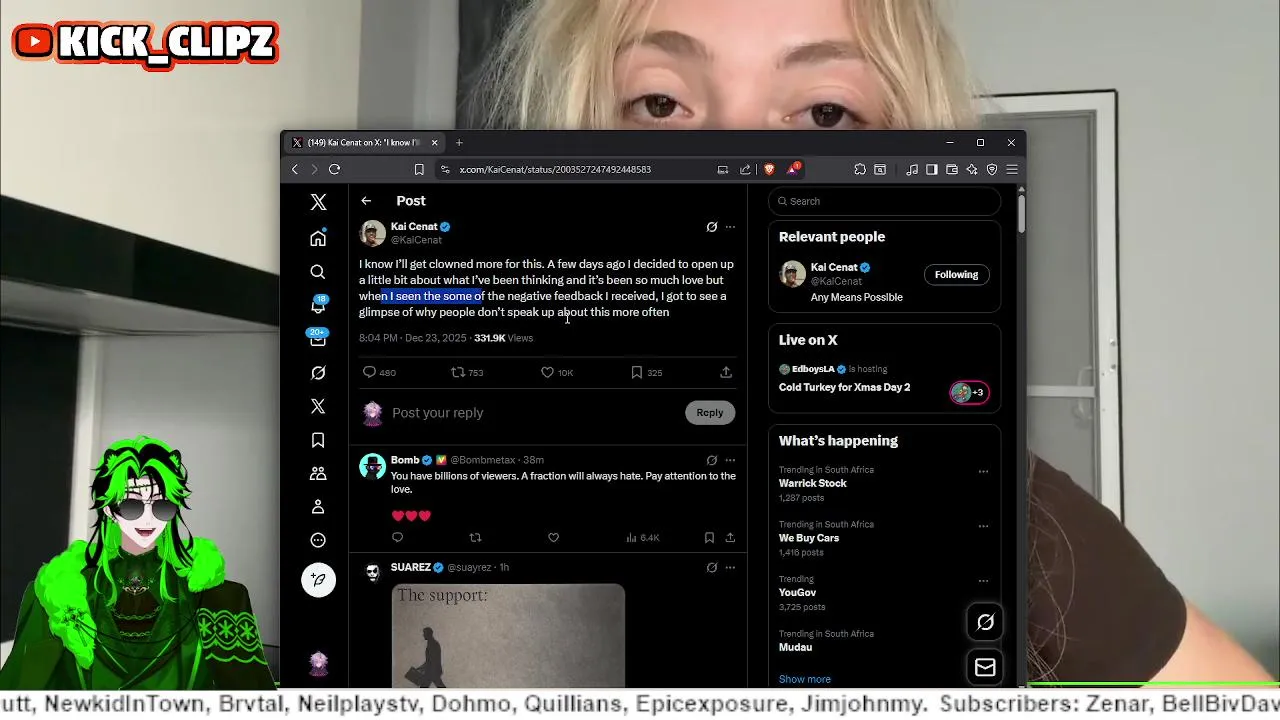Go to the Home feed icon
Viewport: 1280px width, 720px height.
pos(318,238)
